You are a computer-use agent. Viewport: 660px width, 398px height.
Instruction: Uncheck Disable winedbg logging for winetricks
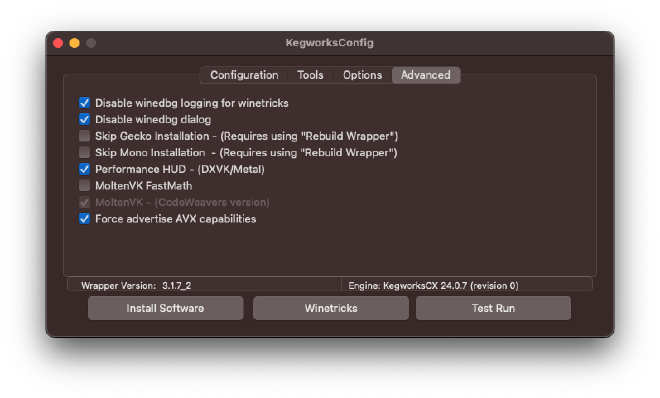click(85, 103)
